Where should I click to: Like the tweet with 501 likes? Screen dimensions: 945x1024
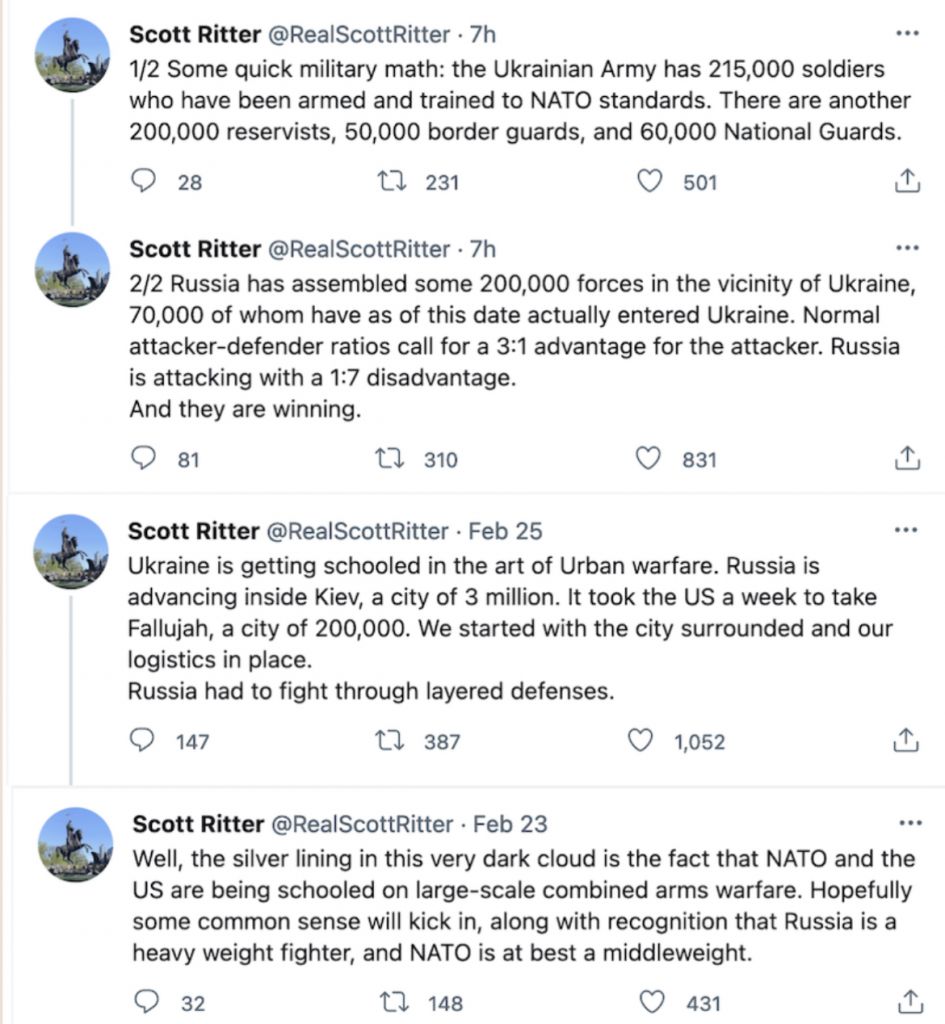(650, 181)
